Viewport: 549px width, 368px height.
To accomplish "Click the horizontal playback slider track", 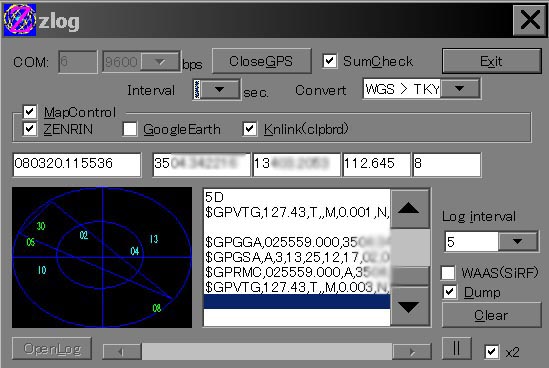I will [x=267, y=352].
